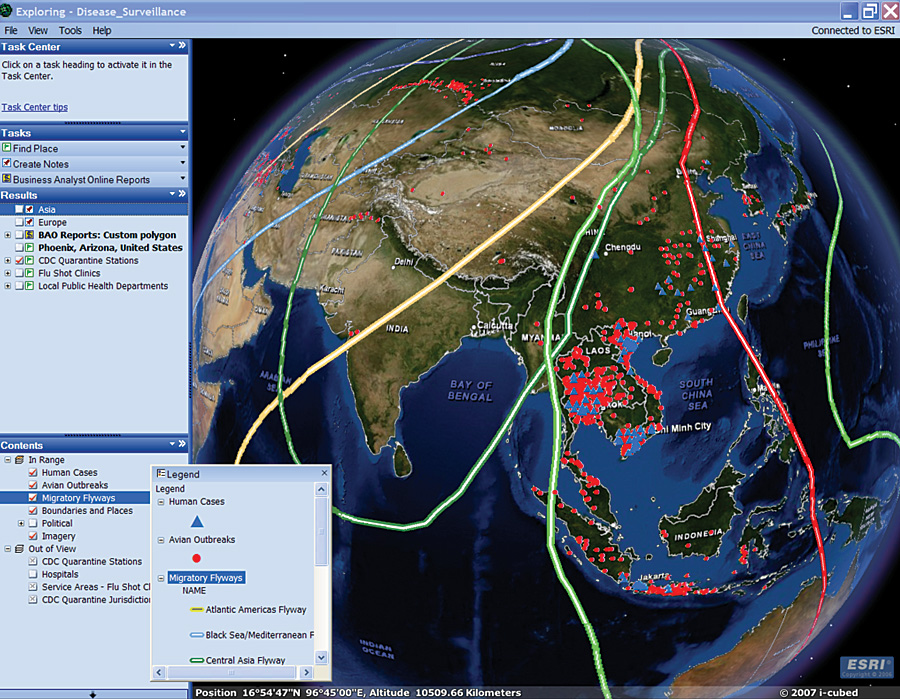Click the Legend scroll right arrow
Image resolution: width=900 pixels, height=699 pixels.
[306, 672]
